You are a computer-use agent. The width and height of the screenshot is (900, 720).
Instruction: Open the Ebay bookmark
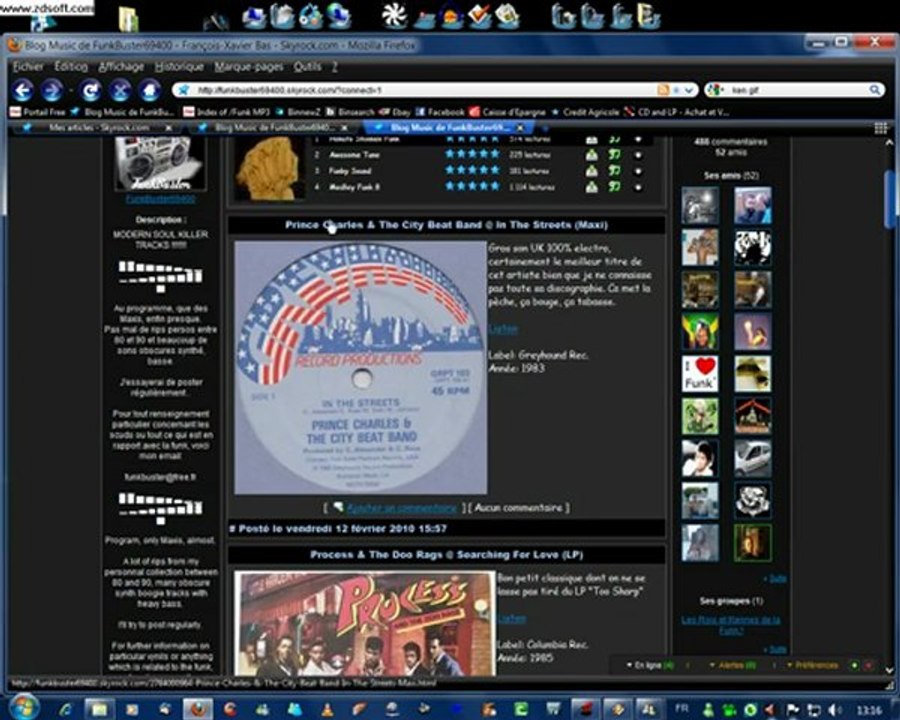point(394,112)
